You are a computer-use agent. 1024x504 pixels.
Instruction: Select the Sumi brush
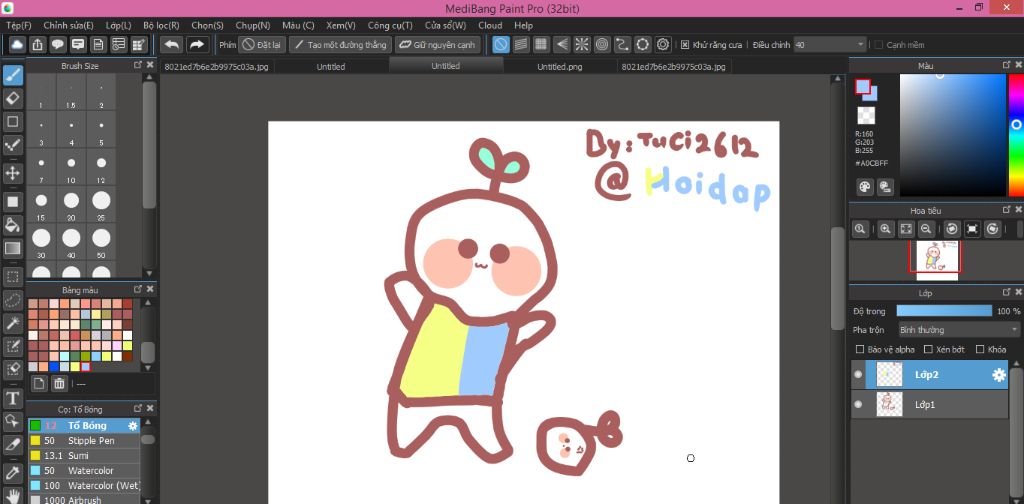(84, 456)
